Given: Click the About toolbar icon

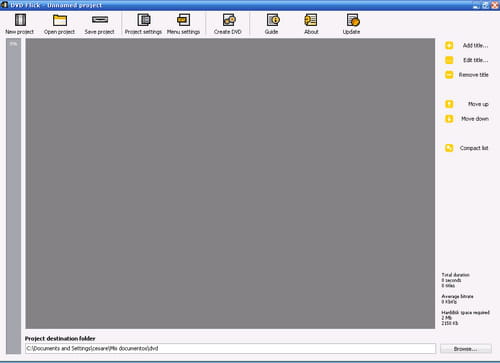Looking at the screenshot, I should tap(311, 20).
